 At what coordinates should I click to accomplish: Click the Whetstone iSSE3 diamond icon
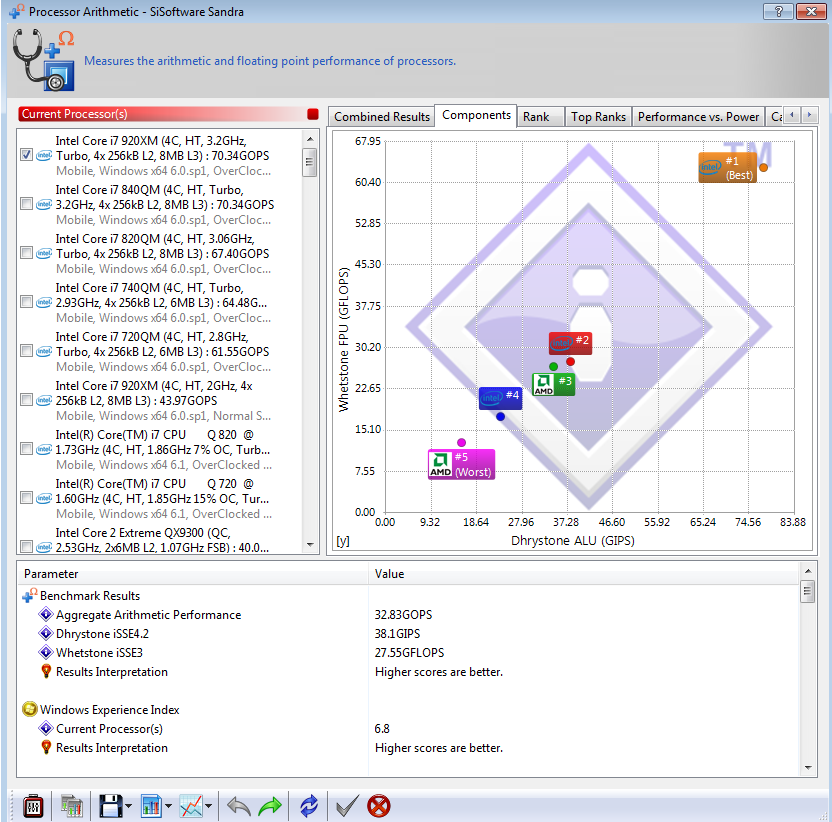pyautogui.click(x=46, y=652)
